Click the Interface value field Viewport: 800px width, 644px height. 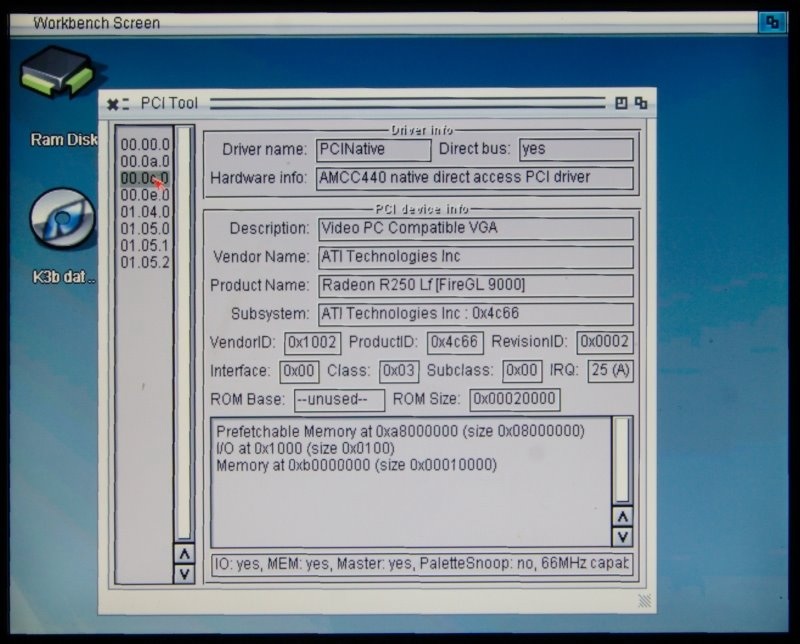[299, 371]
